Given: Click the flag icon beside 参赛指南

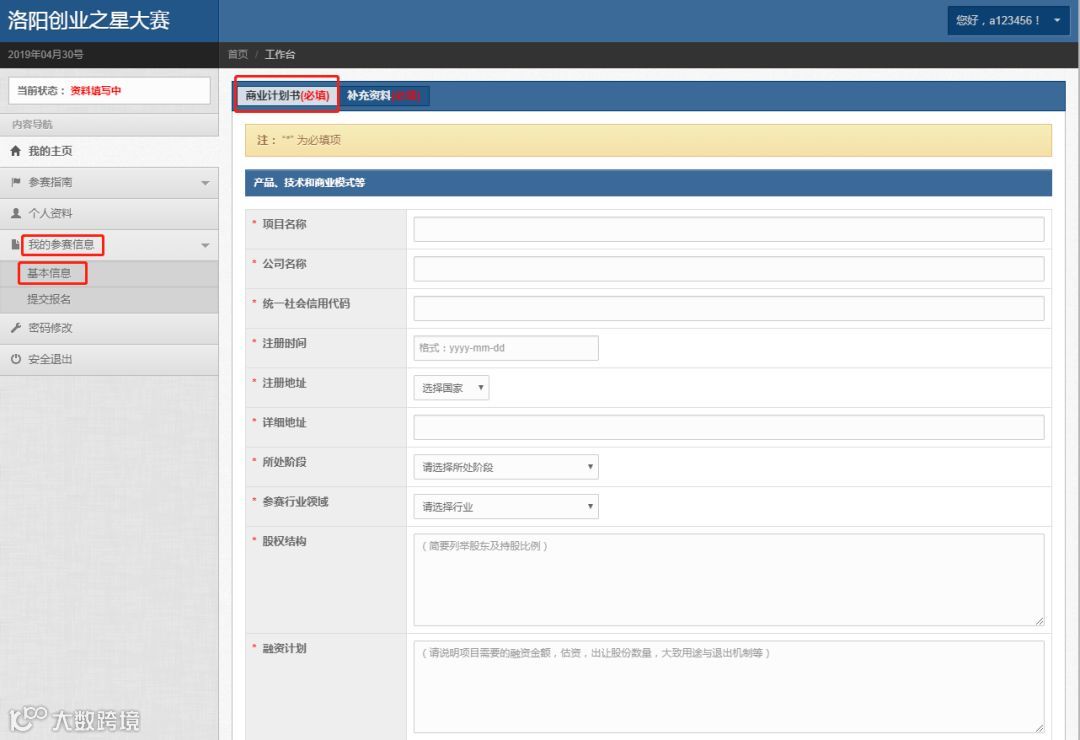Looking at the screenshot, I should [x=15, y=182].
